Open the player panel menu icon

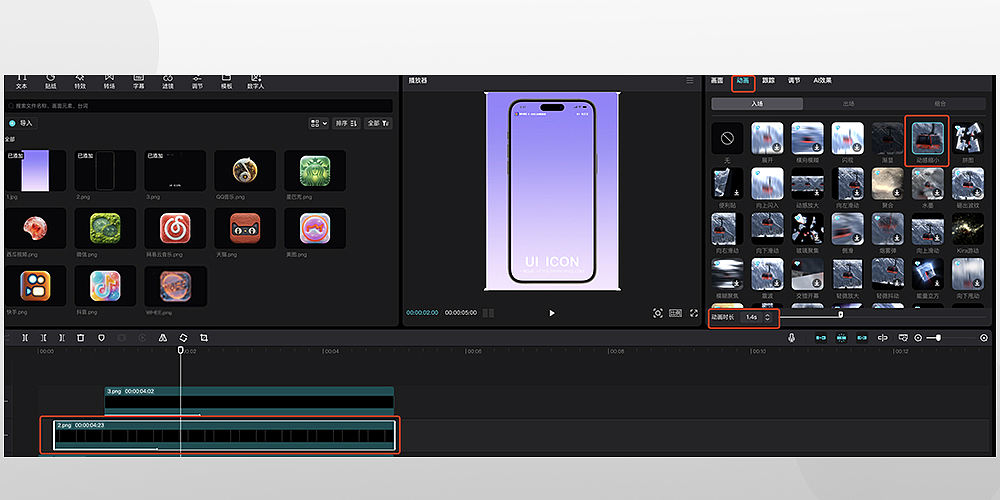689,80
